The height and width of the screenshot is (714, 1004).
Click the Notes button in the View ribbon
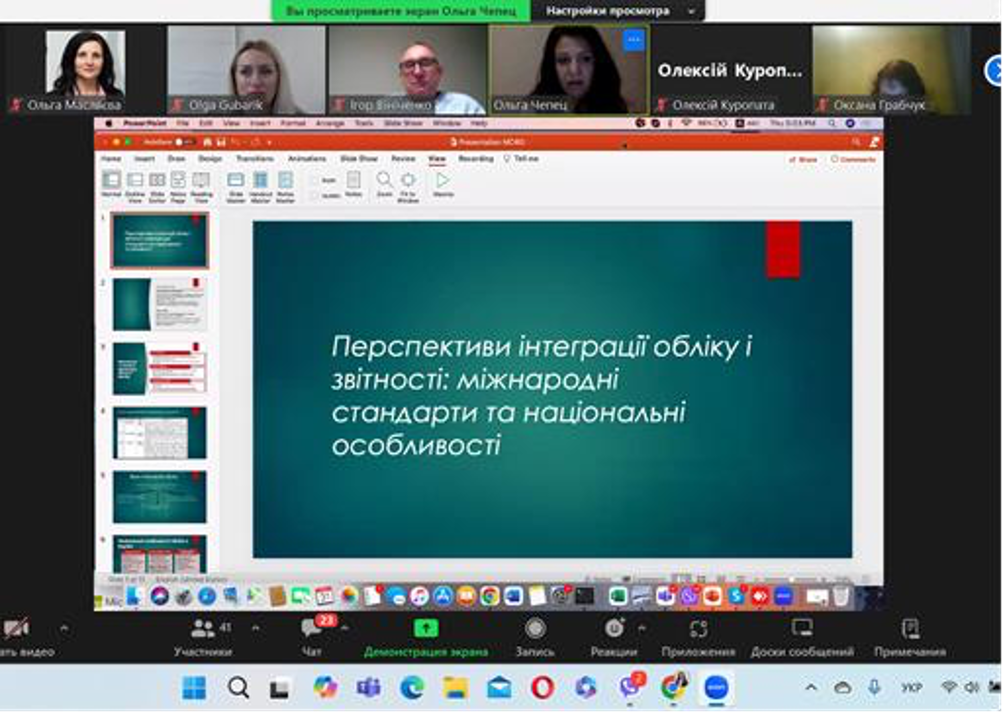pyautogui.click(x=353, y=184)
